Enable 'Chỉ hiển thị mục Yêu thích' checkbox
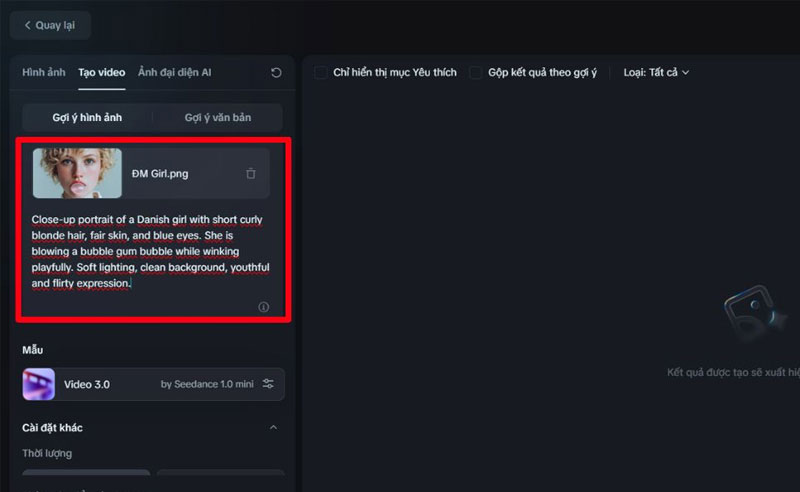This screenshot has height=492, width=800. (x=320, y=72)
